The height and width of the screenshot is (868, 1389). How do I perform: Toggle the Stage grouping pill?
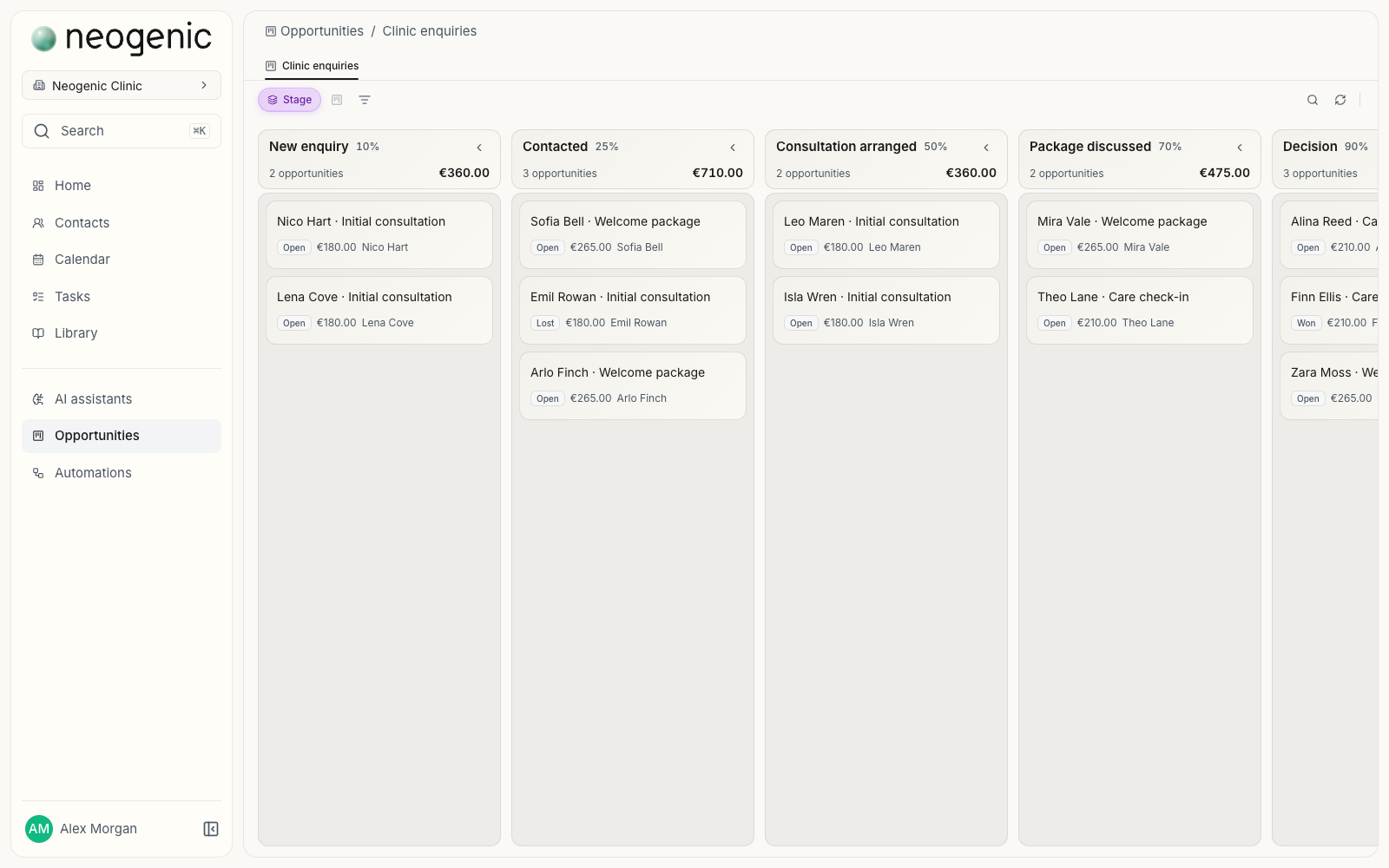tap(289, 100)
